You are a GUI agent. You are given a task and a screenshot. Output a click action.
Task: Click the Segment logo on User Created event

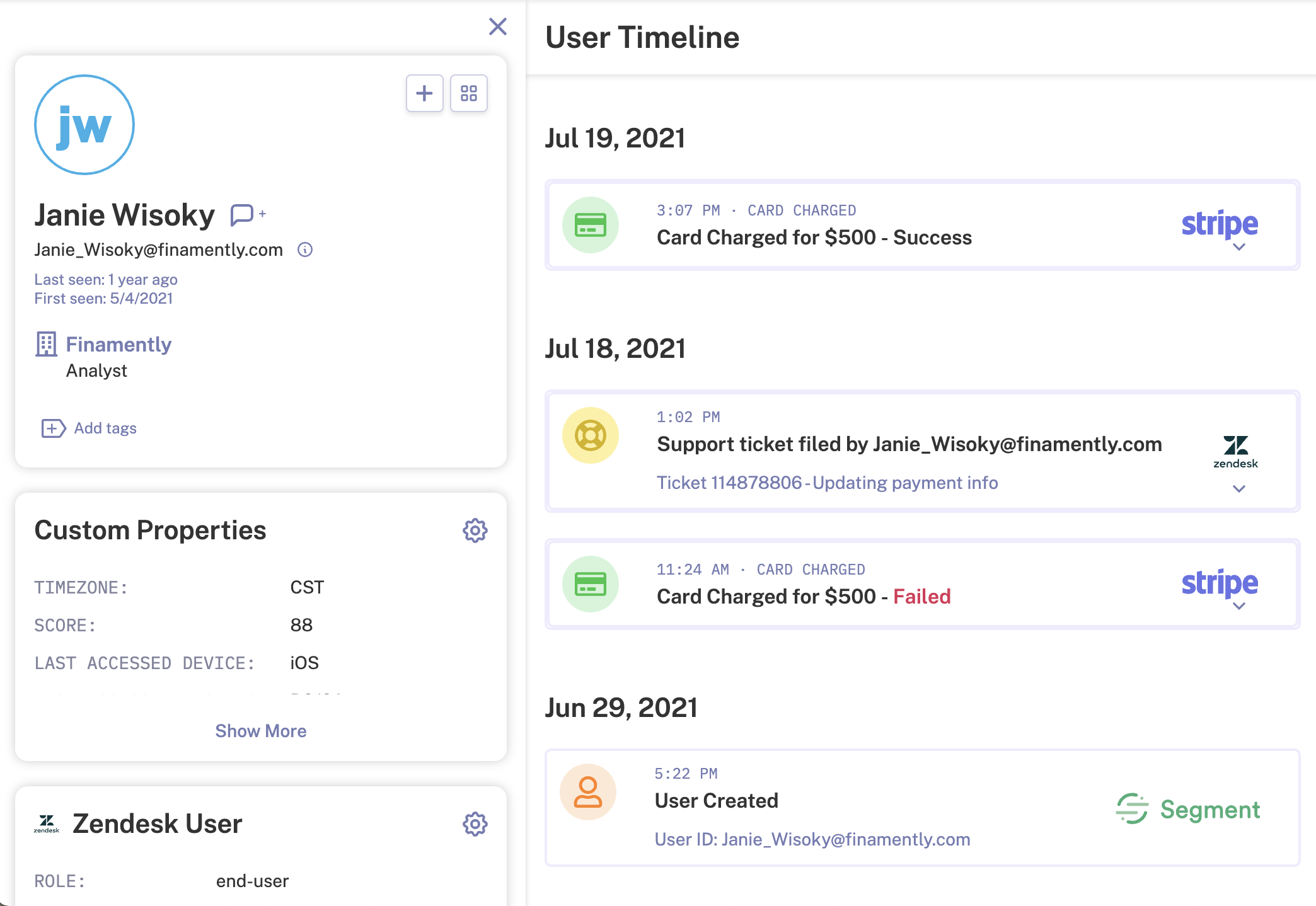click(x=1188, y=810)
